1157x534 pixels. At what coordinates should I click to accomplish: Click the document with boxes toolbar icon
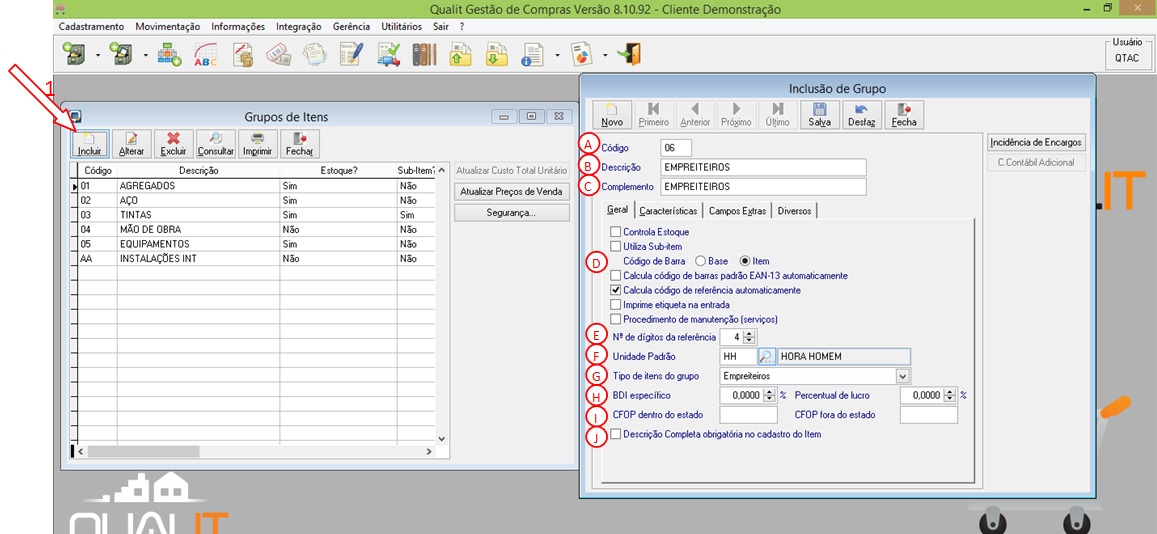coord(243,55)
